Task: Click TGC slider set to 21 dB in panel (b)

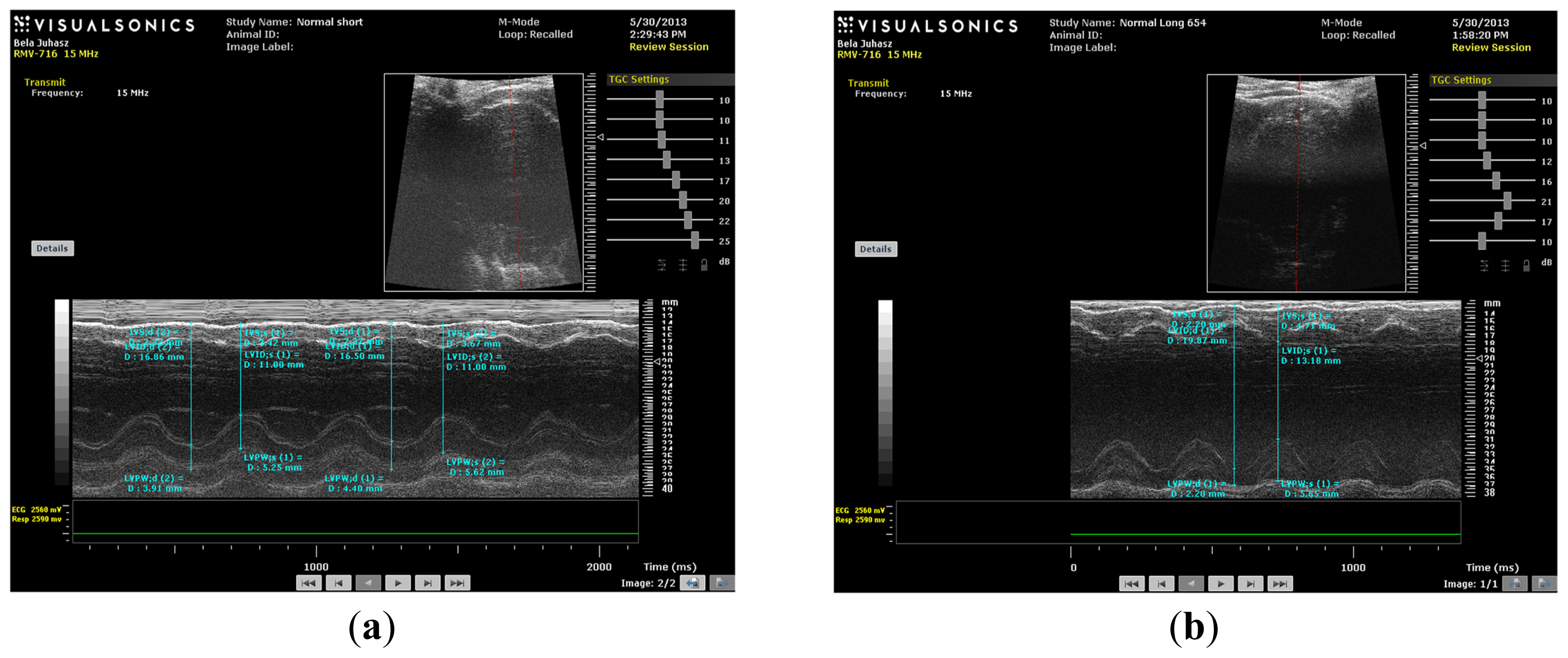Action: [1507, 201]
